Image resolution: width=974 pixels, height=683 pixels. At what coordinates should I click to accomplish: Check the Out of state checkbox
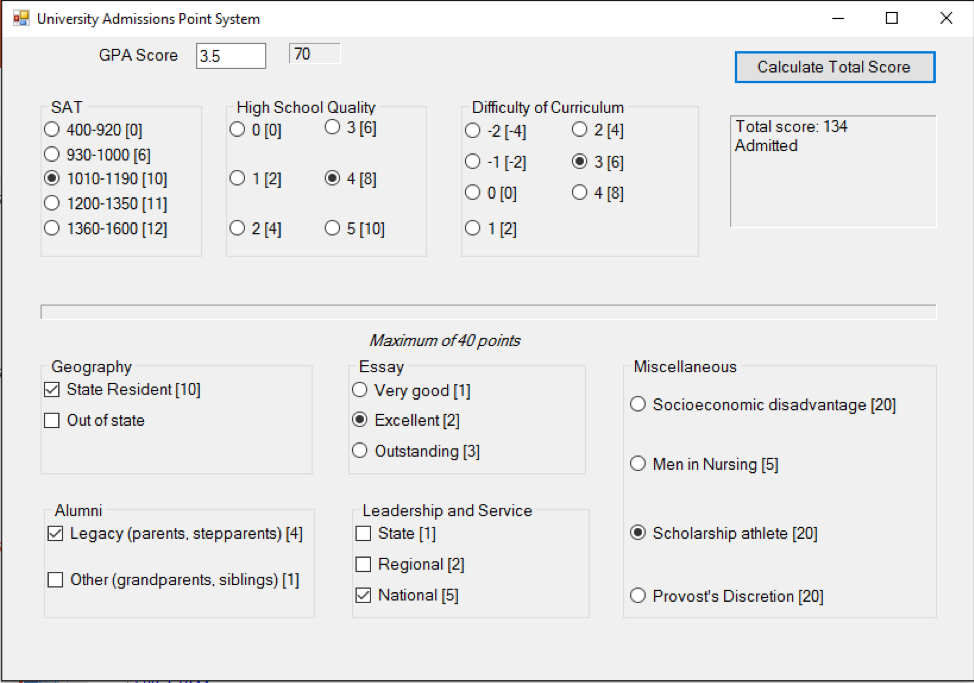[52, 420]
